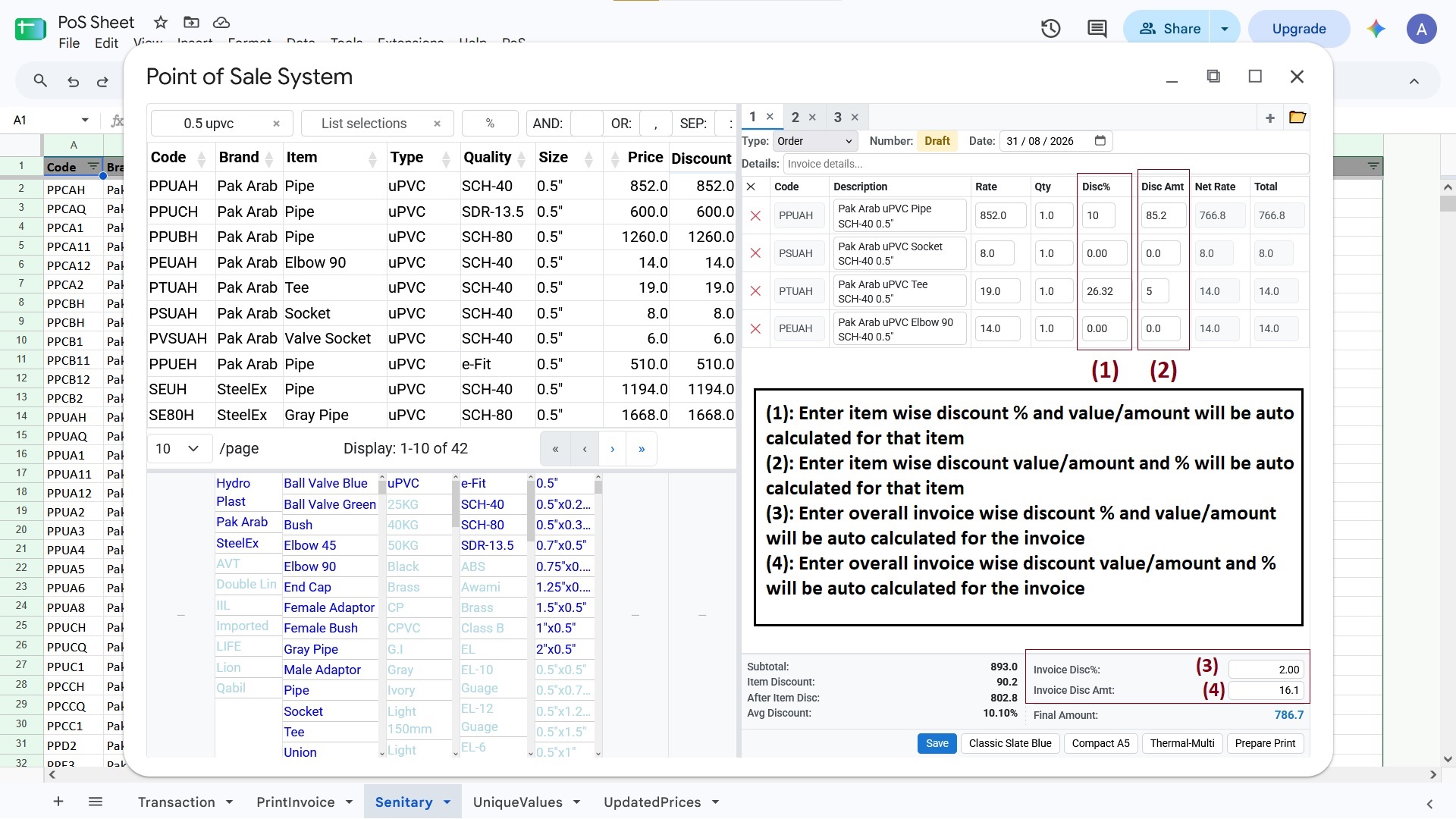Check cloud save status icon
The width and height of the screenshot is (1456, 819).
click(x=221, y=22)
